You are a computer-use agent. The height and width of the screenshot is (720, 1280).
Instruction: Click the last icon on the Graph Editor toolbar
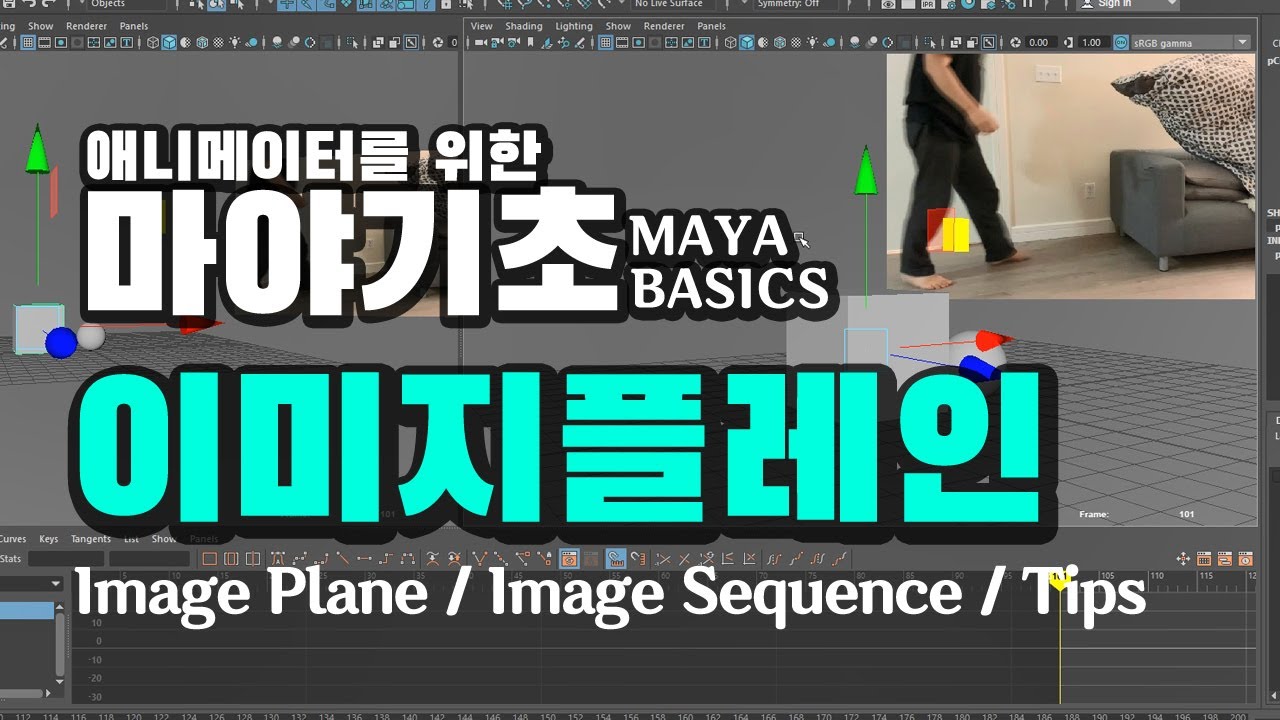point(1245,558)
